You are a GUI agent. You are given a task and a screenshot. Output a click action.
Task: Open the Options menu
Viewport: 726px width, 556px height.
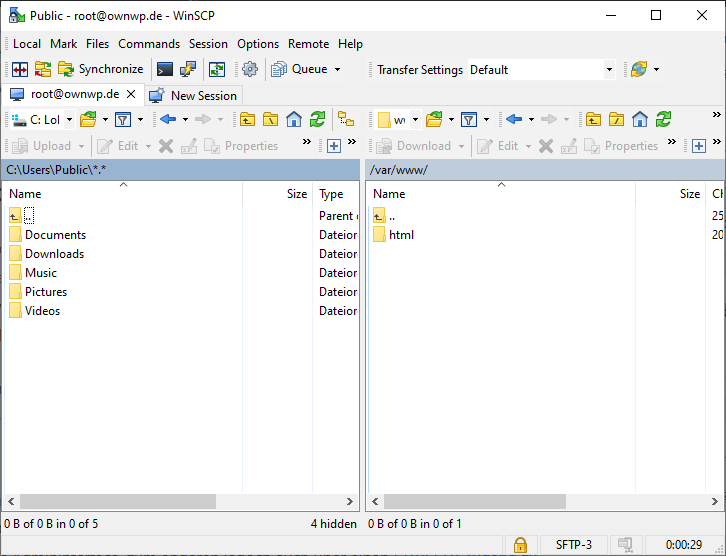pyautogui.click(x=258, y=44)
